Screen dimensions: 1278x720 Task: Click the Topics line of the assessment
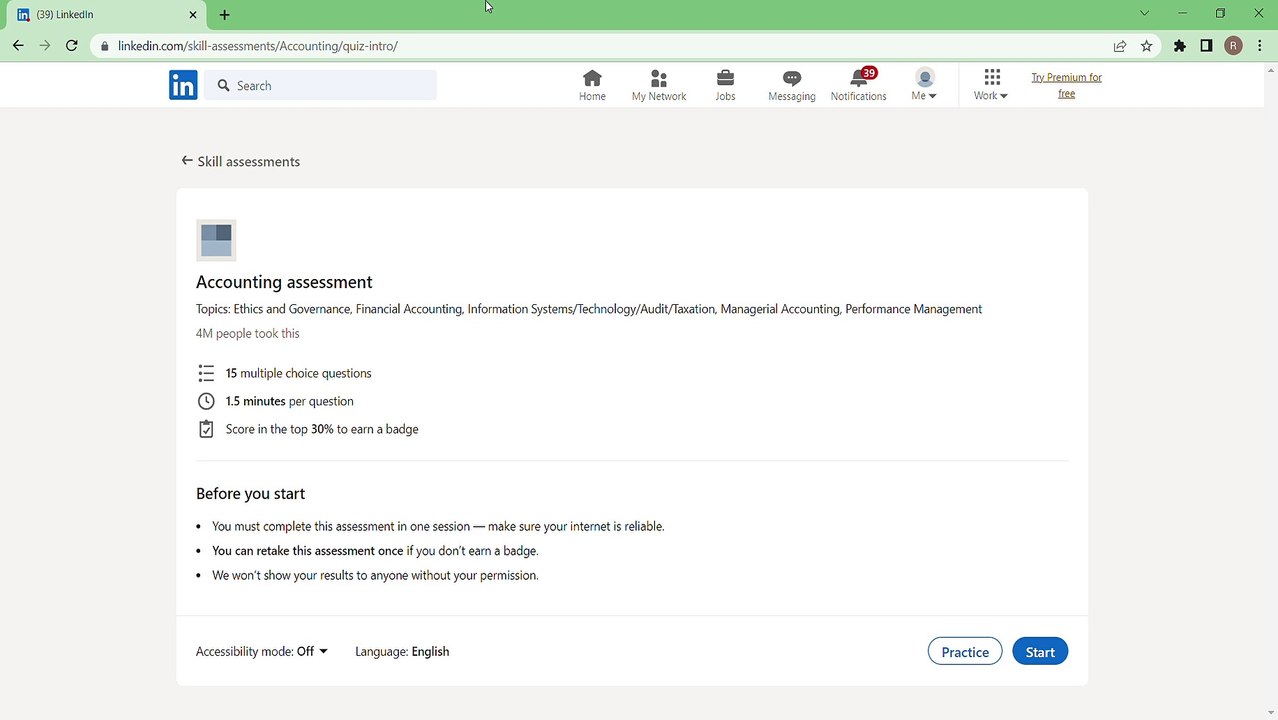tap(589, 309)
